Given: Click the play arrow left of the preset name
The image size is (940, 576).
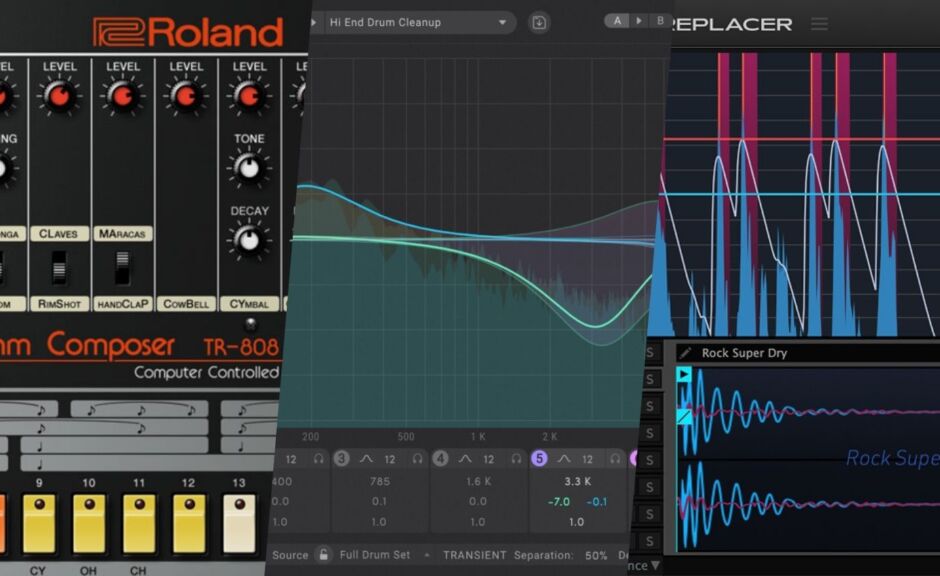Looking at the screenshot, I should pos(314,23).
